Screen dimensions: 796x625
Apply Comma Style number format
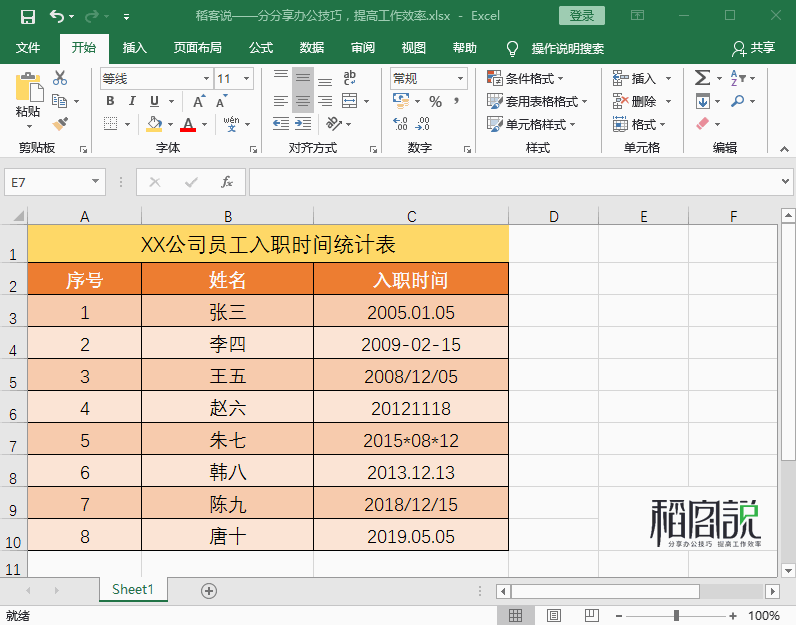(457, 101)
